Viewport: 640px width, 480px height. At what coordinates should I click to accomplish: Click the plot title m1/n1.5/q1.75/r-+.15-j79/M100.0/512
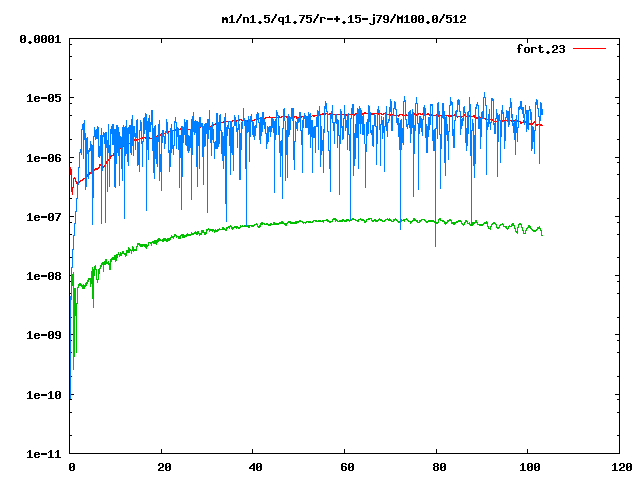pos(344,19)
